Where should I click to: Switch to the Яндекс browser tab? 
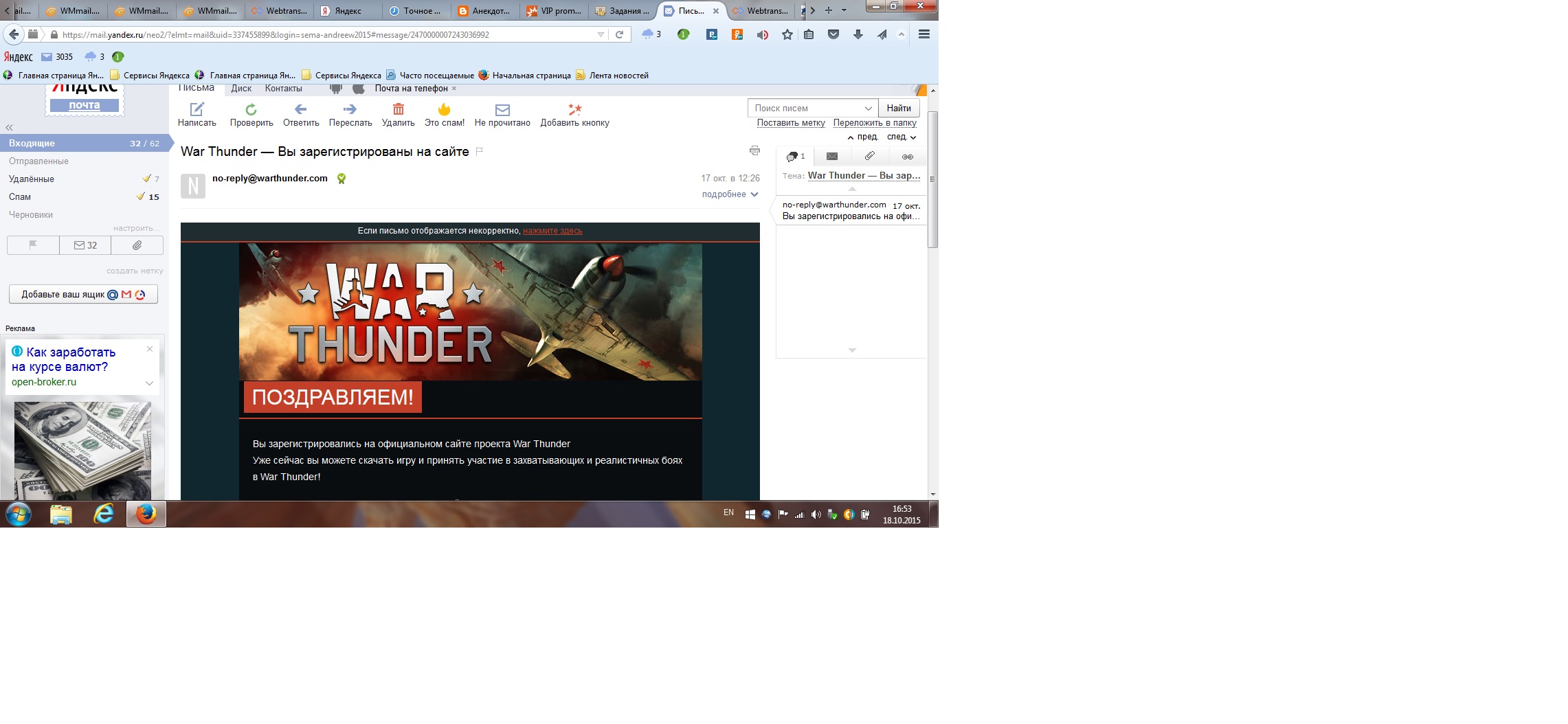coord(348,10)
